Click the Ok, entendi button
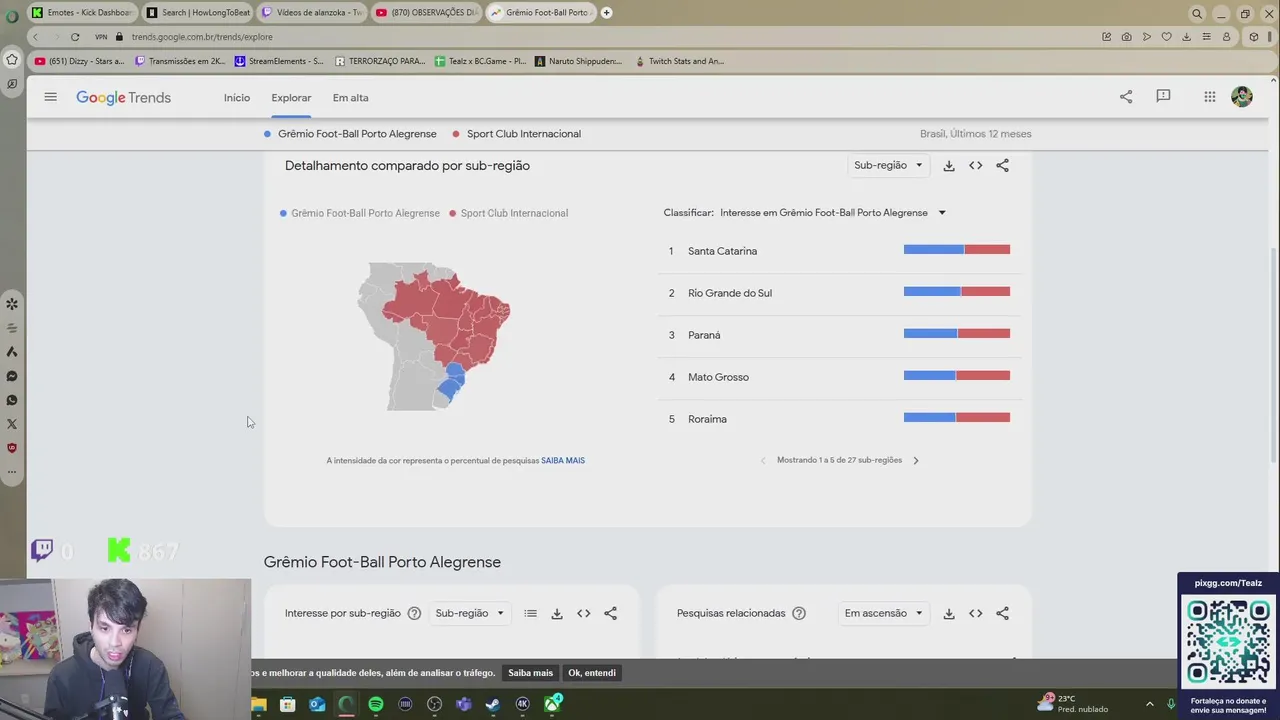Image resolution: width=1280 pixels, height=720 pixels. 592,673
